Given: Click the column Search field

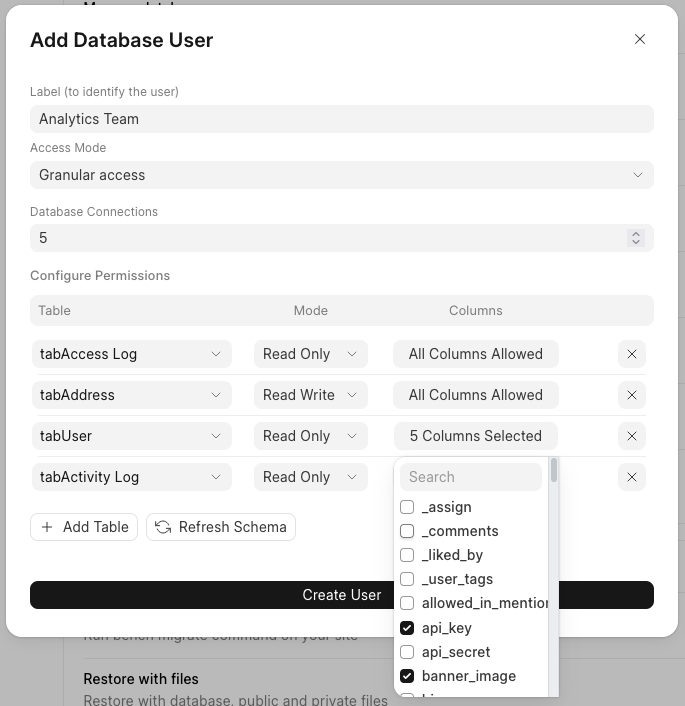Looking at the screenshot, I should [x=471, y=477].
